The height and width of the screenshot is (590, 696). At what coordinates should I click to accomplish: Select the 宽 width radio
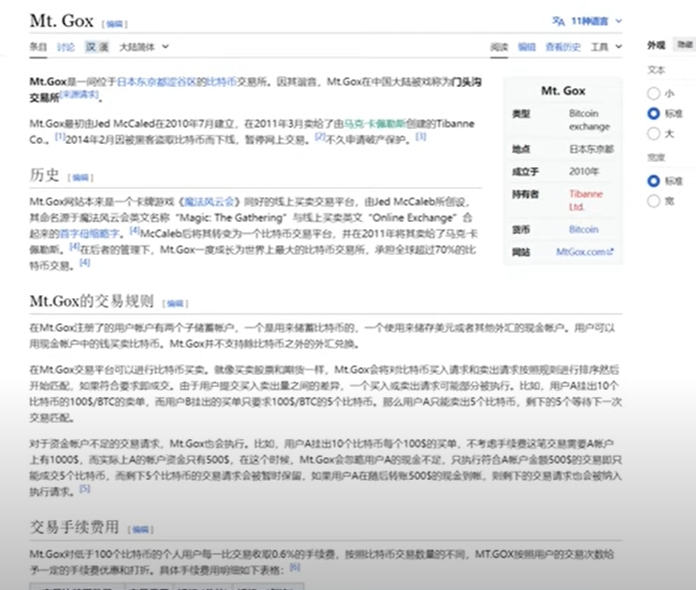tap(653, 201)
